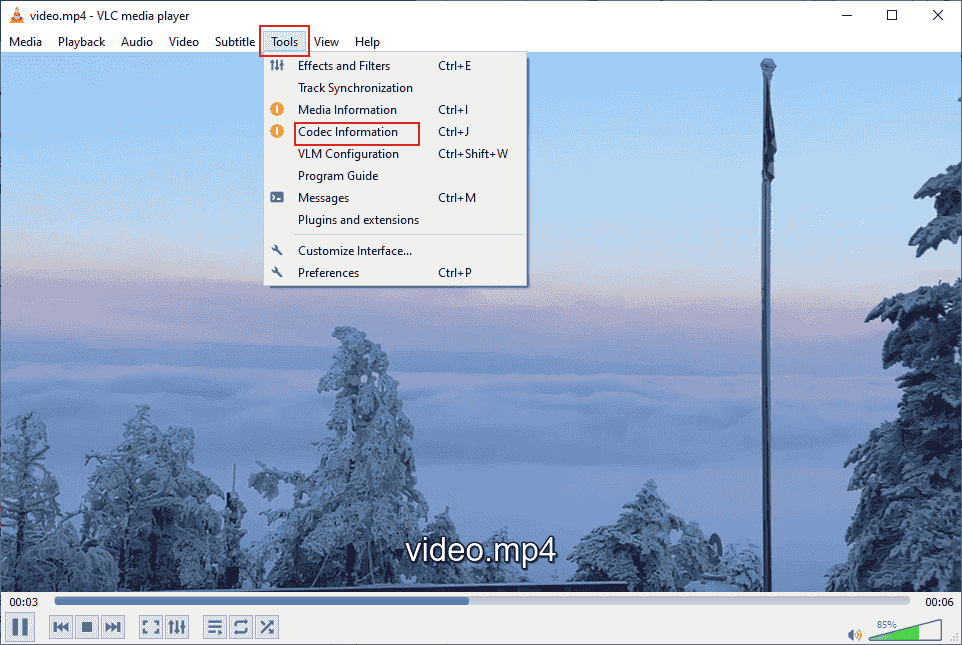Skip to previous media item
This screenshot has width=962, height=645.
pyautogui.click(x=61, y=627)
